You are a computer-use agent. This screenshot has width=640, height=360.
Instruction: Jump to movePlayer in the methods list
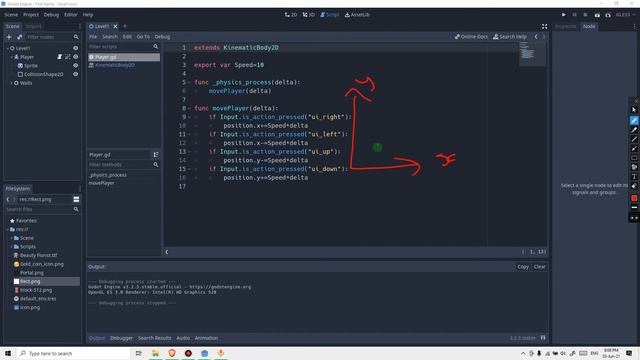tap(102, 183)
